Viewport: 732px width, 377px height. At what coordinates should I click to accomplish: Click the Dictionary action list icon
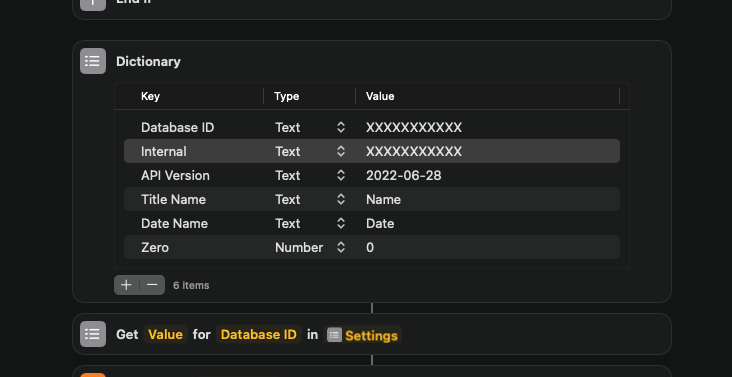(93, 61)
